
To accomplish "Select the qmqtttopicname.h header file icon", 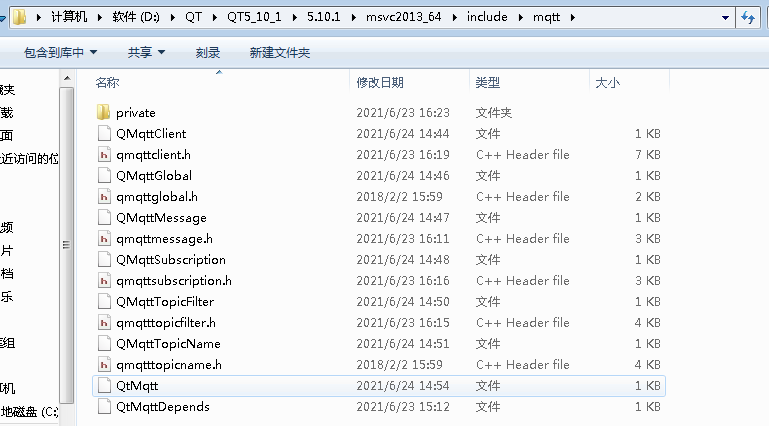I will click(x=104, y=365).
